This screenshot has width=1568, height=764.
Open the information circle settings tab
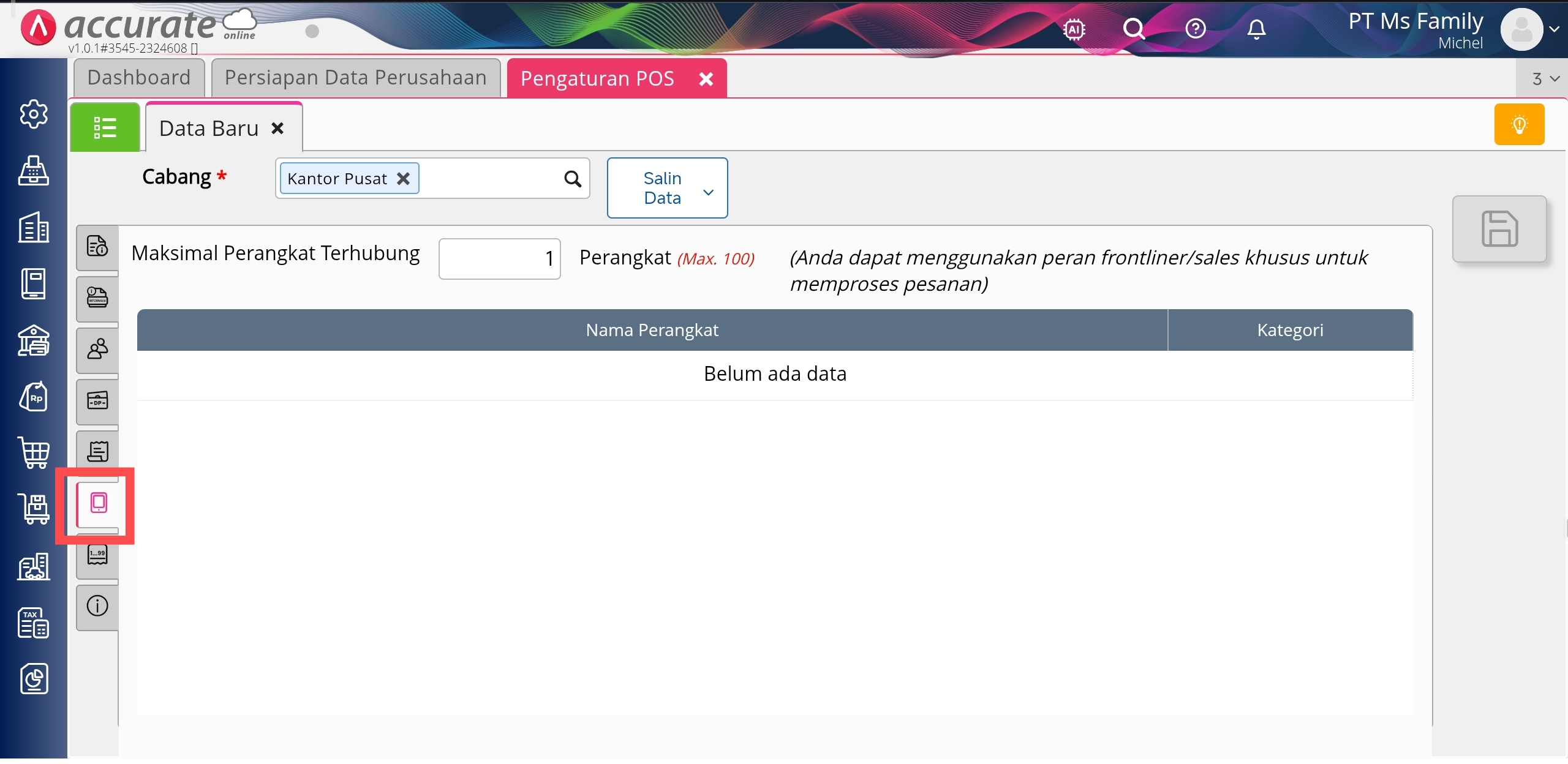click(x=97, y=606)
